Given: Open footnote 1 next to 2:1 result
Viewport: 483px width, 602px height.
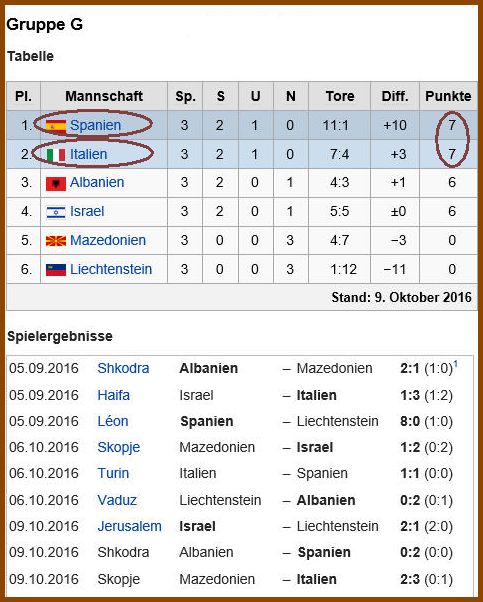Looking at the screenshot, I should 456,363.
